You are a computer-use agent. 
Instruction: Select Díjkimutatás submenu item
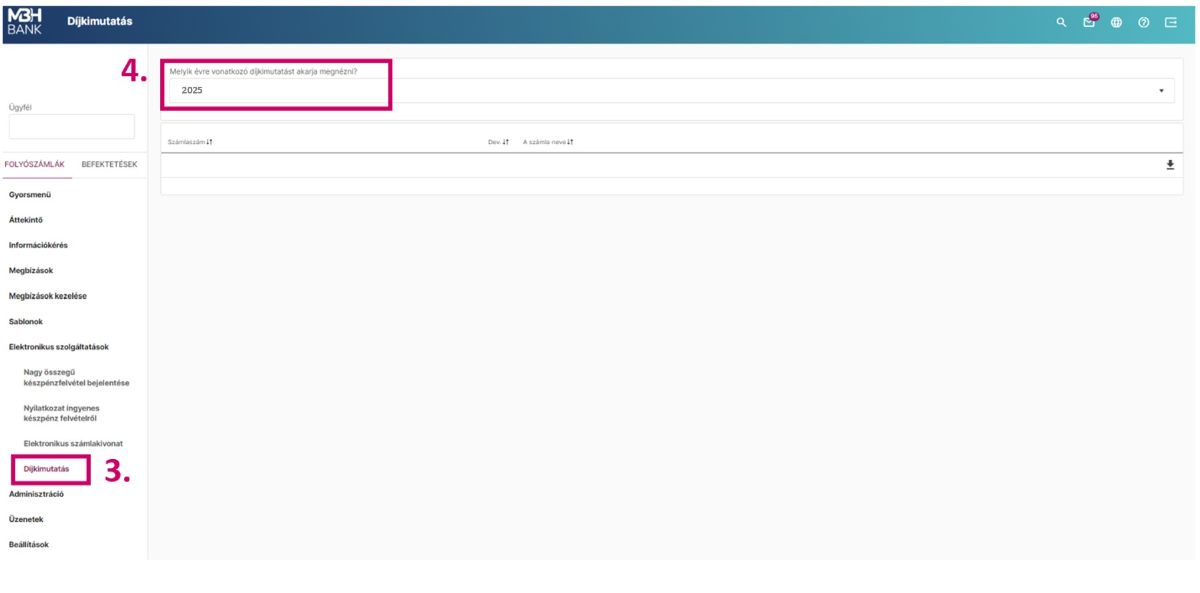coord(46,468)
